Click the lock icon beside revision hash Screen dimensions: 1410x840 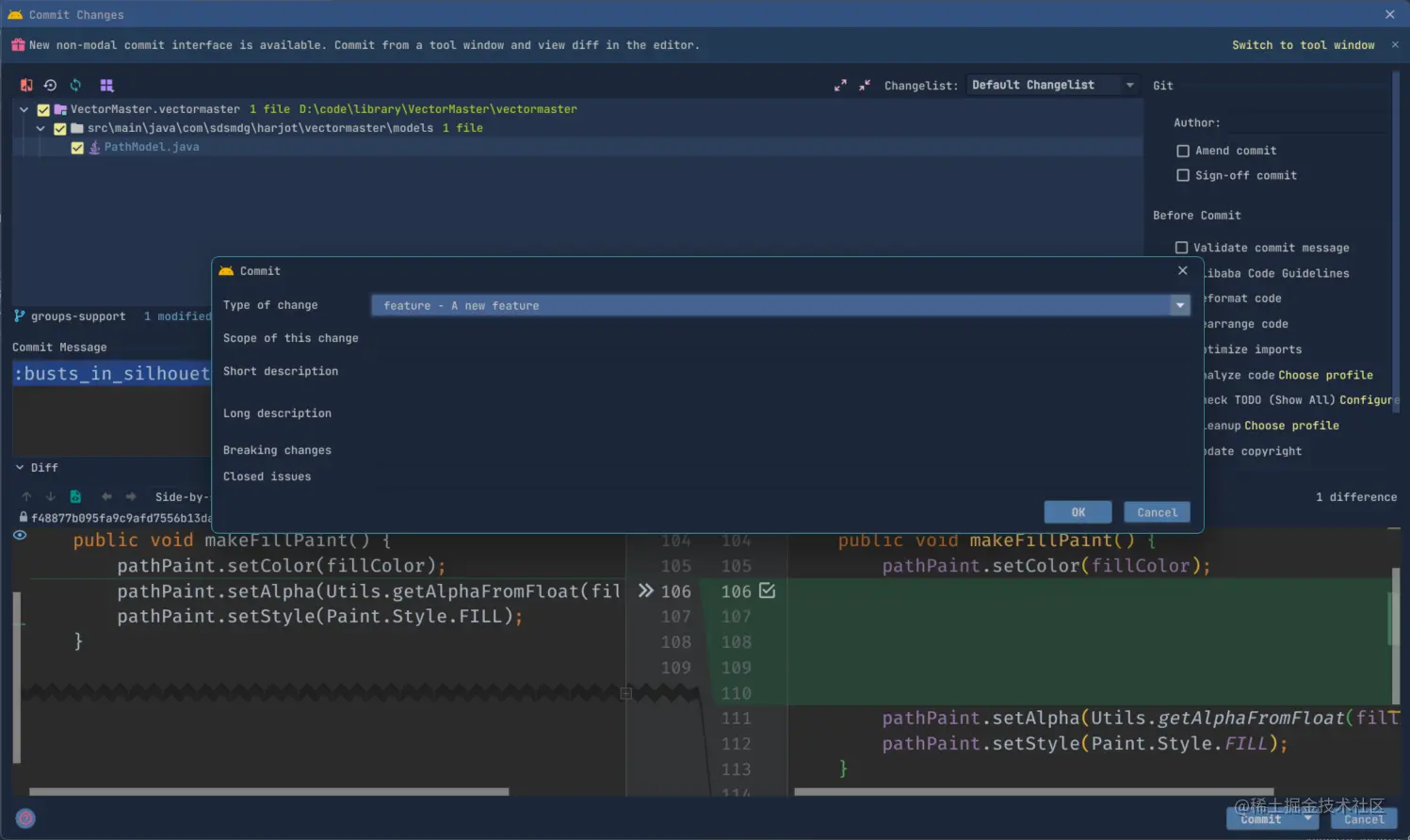tap(24, 517)
